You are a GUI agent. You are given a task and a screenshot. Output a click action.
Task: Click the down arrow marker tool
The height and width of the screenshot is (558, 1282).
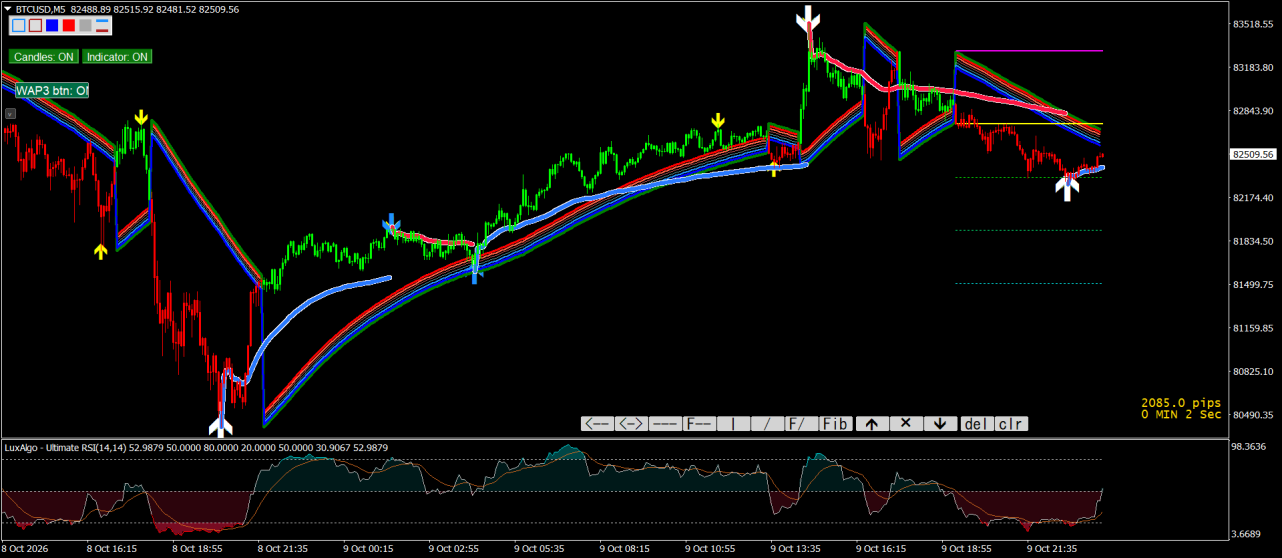point(939,424)
